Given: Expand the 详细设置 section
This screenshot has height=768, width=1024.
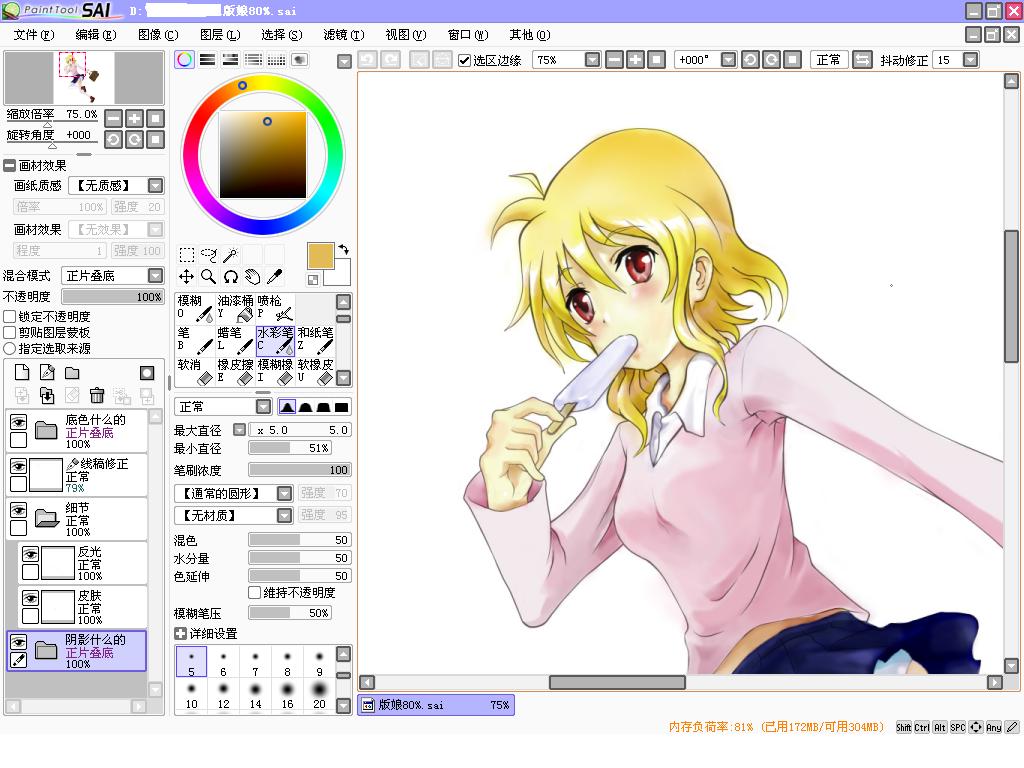Looking at the screenshot, I should click(180, 634).
